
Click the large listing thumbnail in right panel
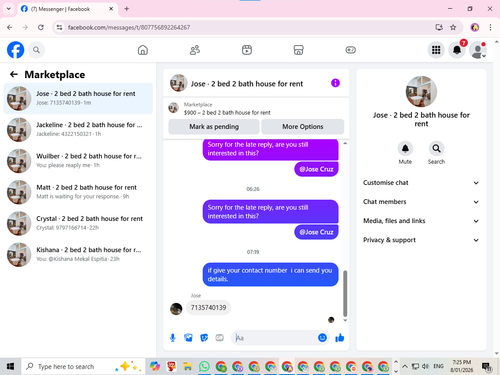point(421,92)
